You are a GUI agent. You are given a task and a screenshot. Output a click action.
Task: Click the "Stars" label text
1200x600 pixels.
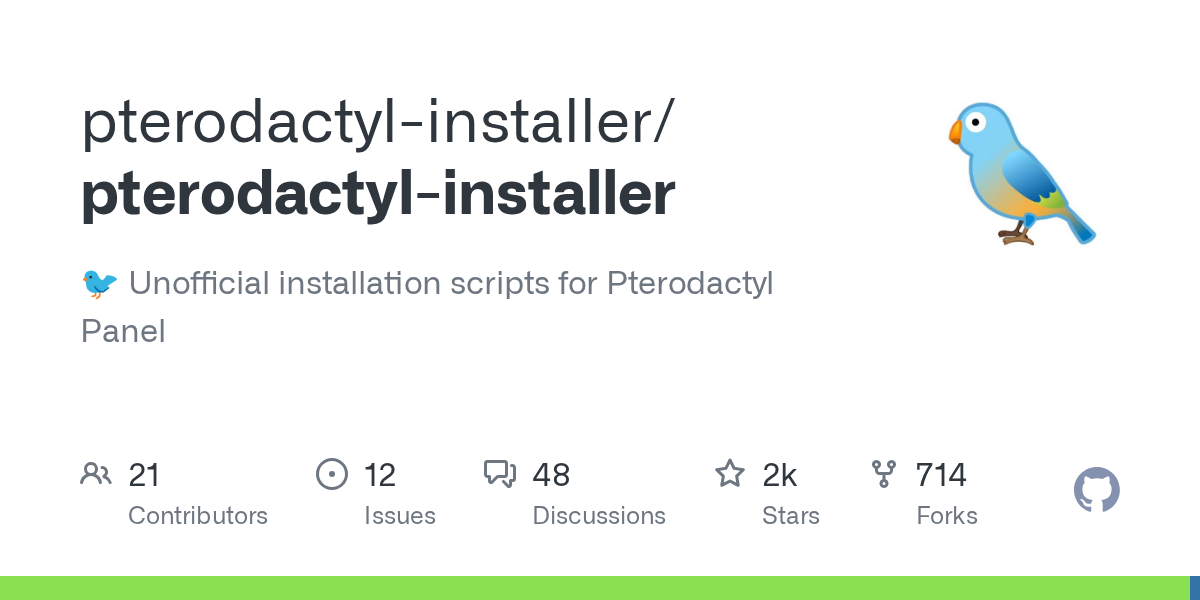(x=791, y=516)
